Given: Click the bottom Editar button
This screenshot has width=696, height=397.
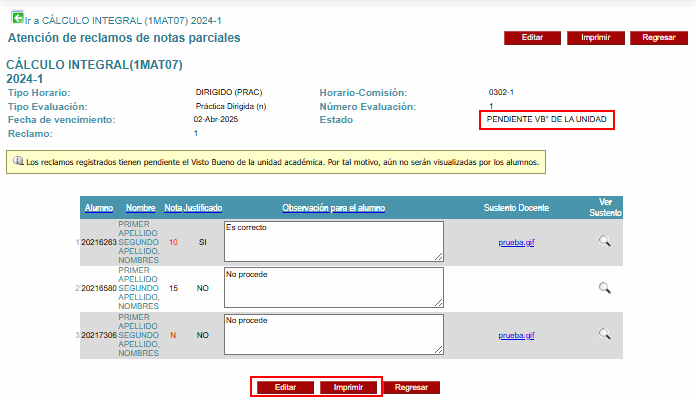Looking at the screenshot, I should pyautogui.click(x=285, y=387).
